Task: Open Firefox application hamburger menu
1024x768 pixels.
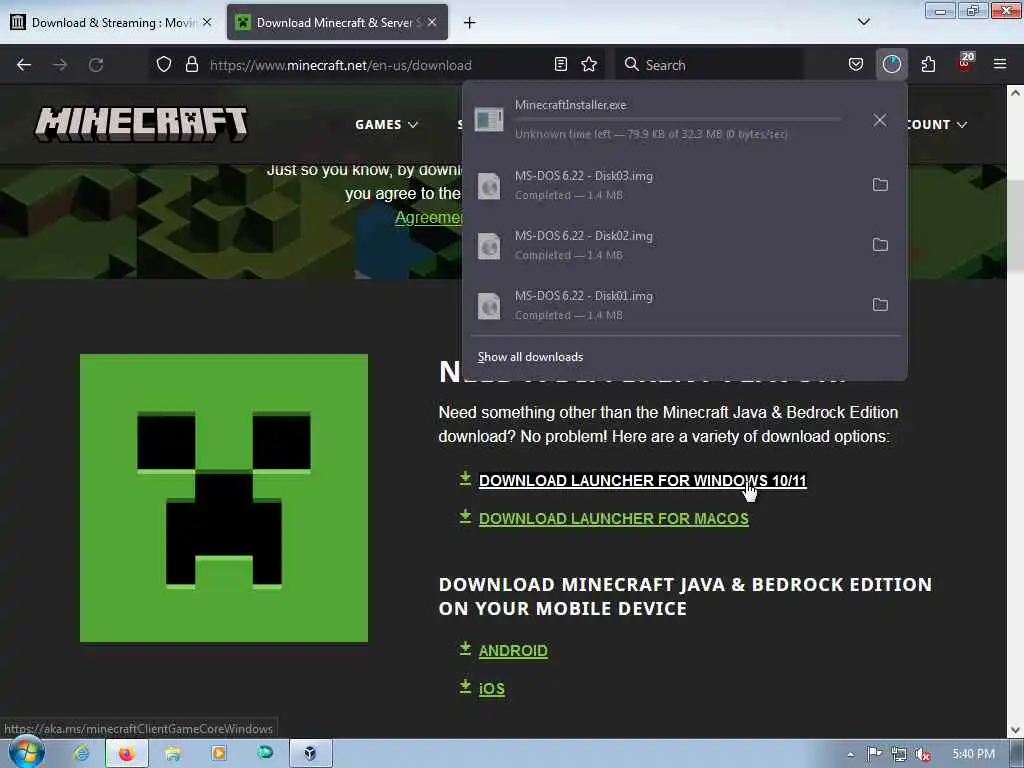Action: pyautogui.click(x=1000, y=65)
